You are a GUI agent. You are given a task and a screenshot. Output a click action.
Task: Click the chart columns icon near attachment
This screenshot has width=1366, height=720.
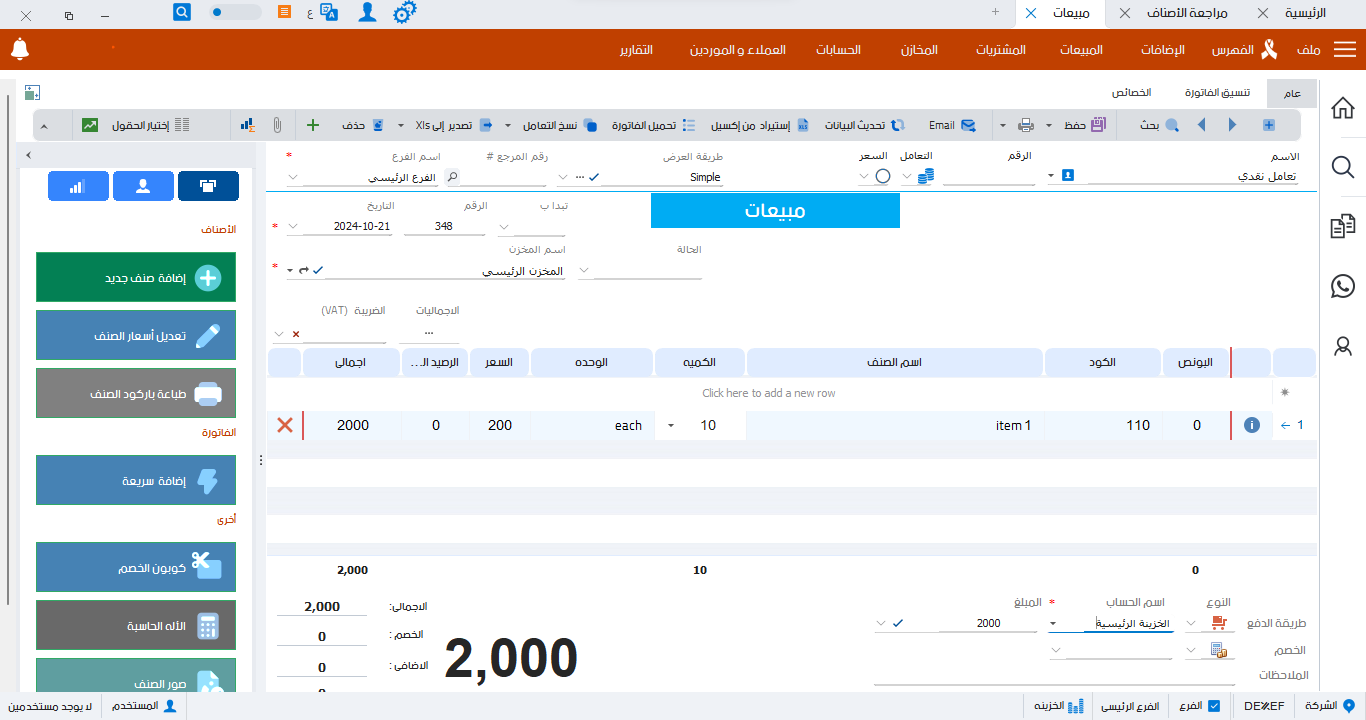(247, 125)
